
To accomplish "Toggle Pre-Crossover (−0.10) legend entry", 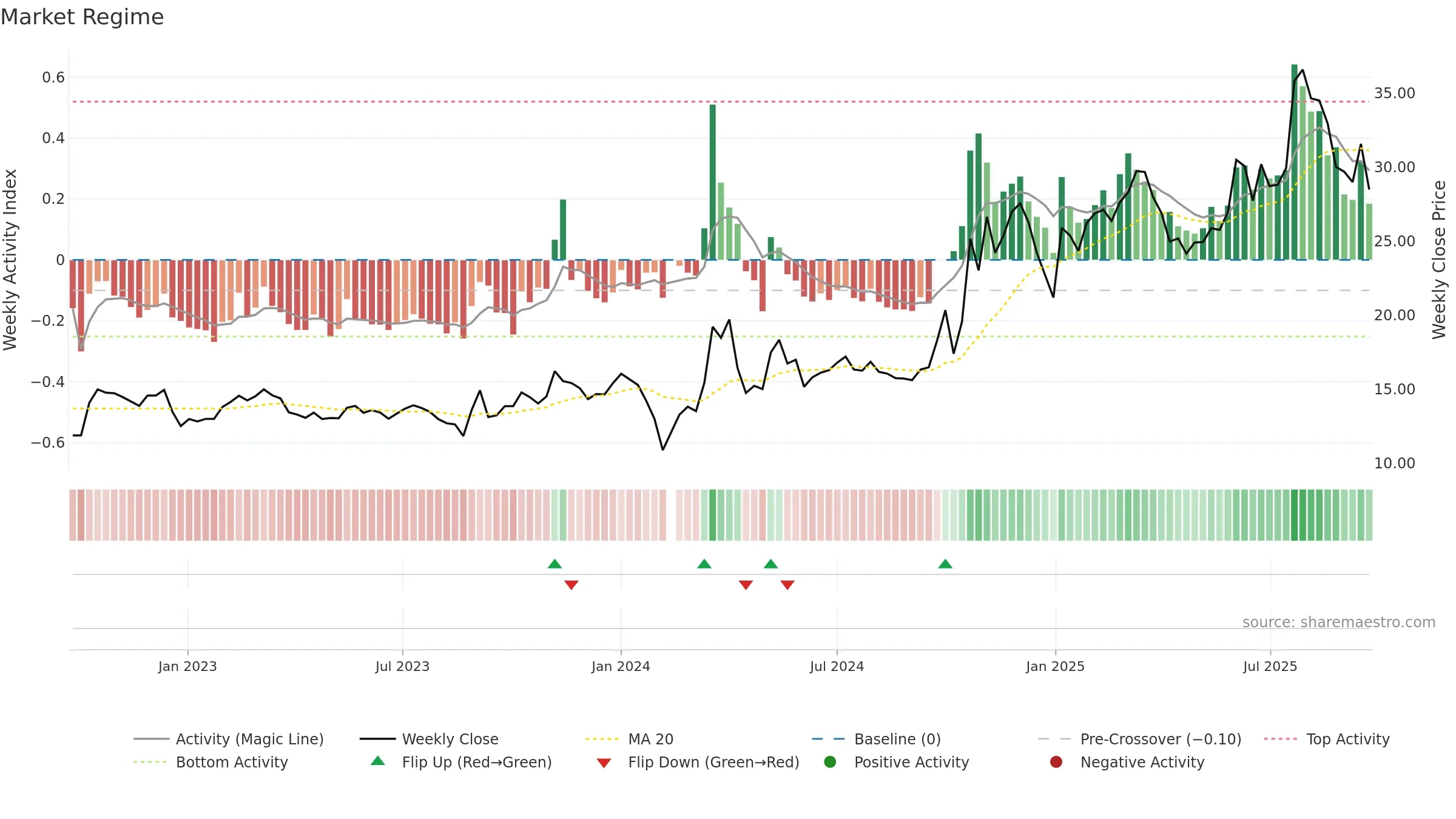I will tap(1139, 739).
